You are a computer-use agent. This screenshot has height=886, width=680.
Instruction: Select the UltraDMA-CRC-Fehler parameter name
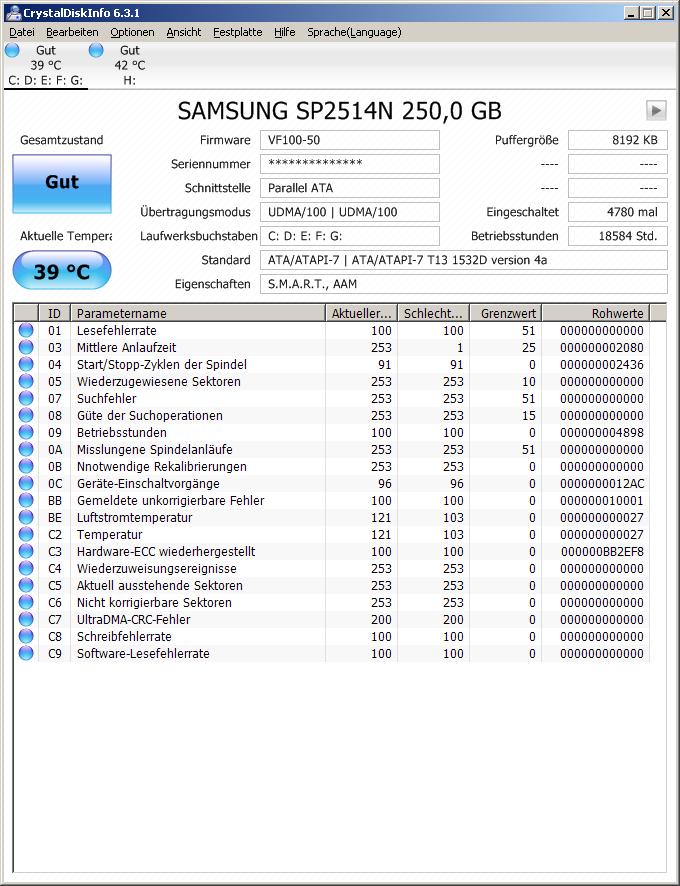click(133, 619)
